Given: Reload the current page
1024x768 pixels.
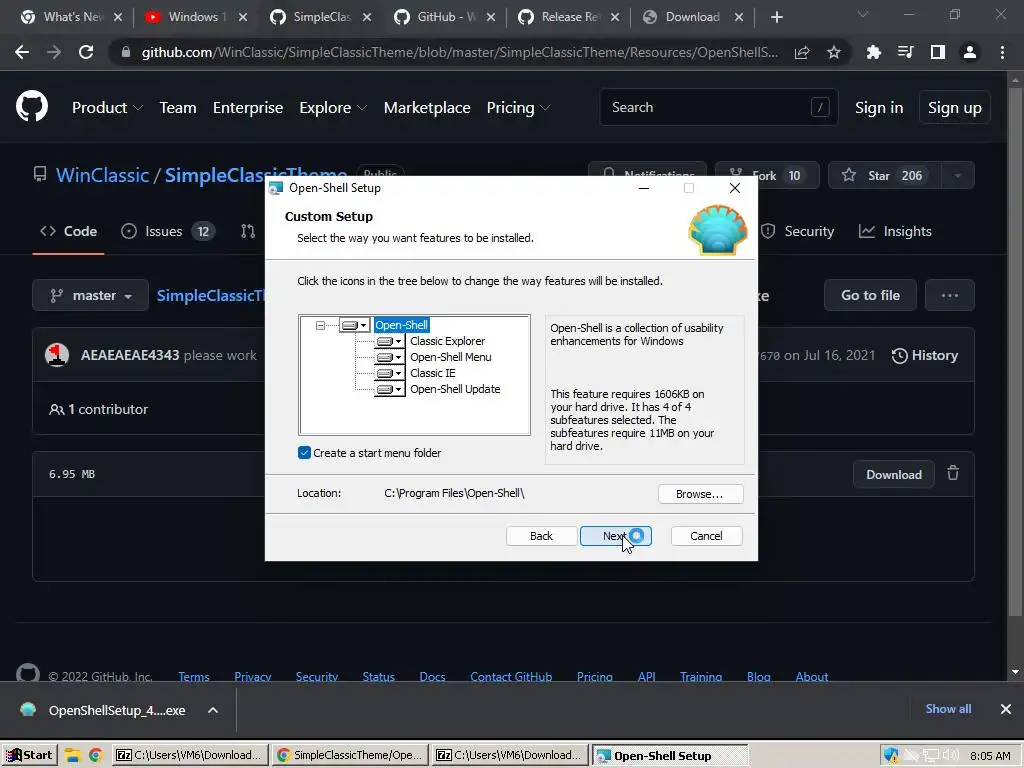Looking at the screenshot, I should click(x=86, y=52).
